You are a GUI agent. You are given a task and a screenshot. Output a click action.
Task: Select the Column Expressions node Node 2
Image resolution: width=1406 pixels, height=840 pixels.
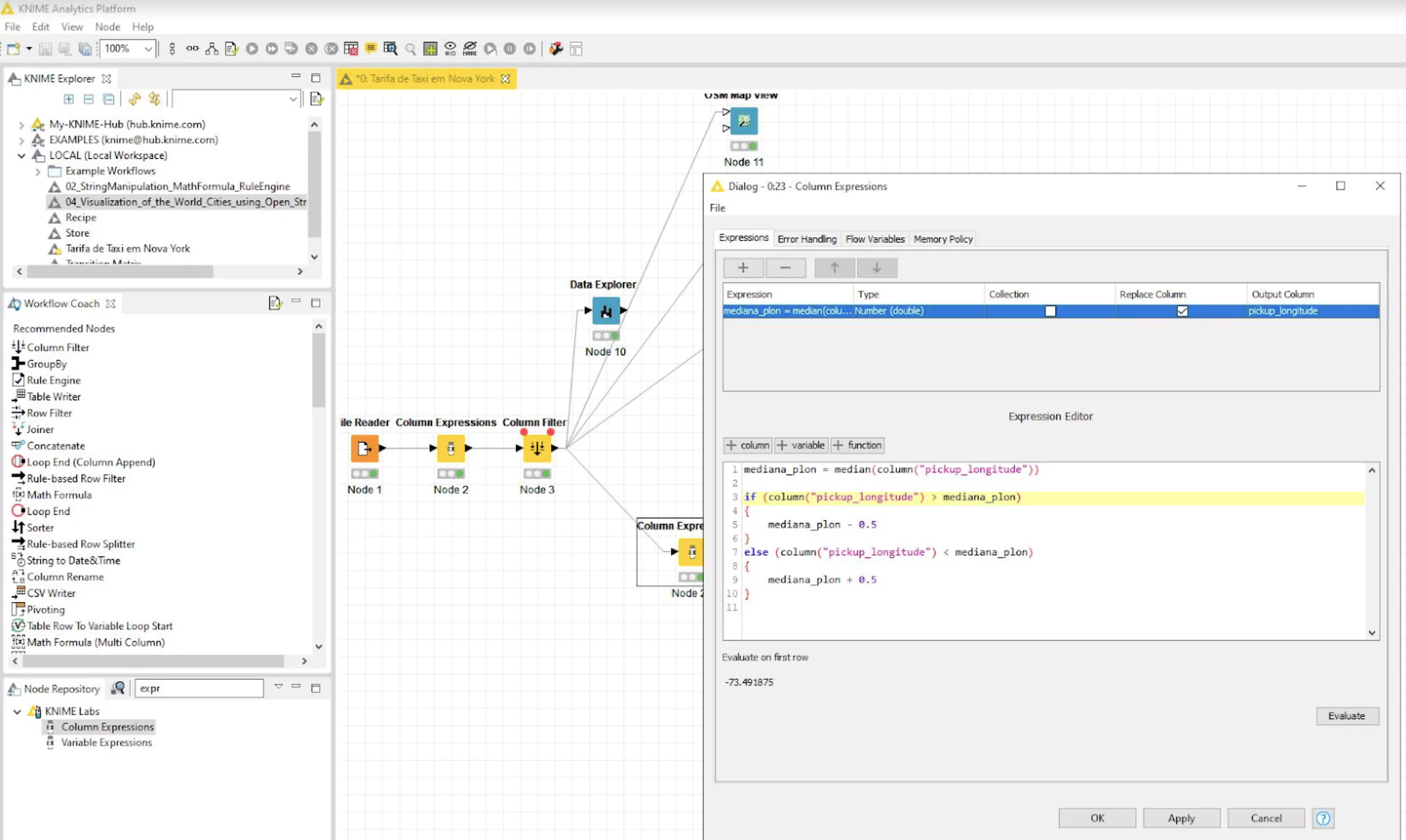[x=450, y=448]
